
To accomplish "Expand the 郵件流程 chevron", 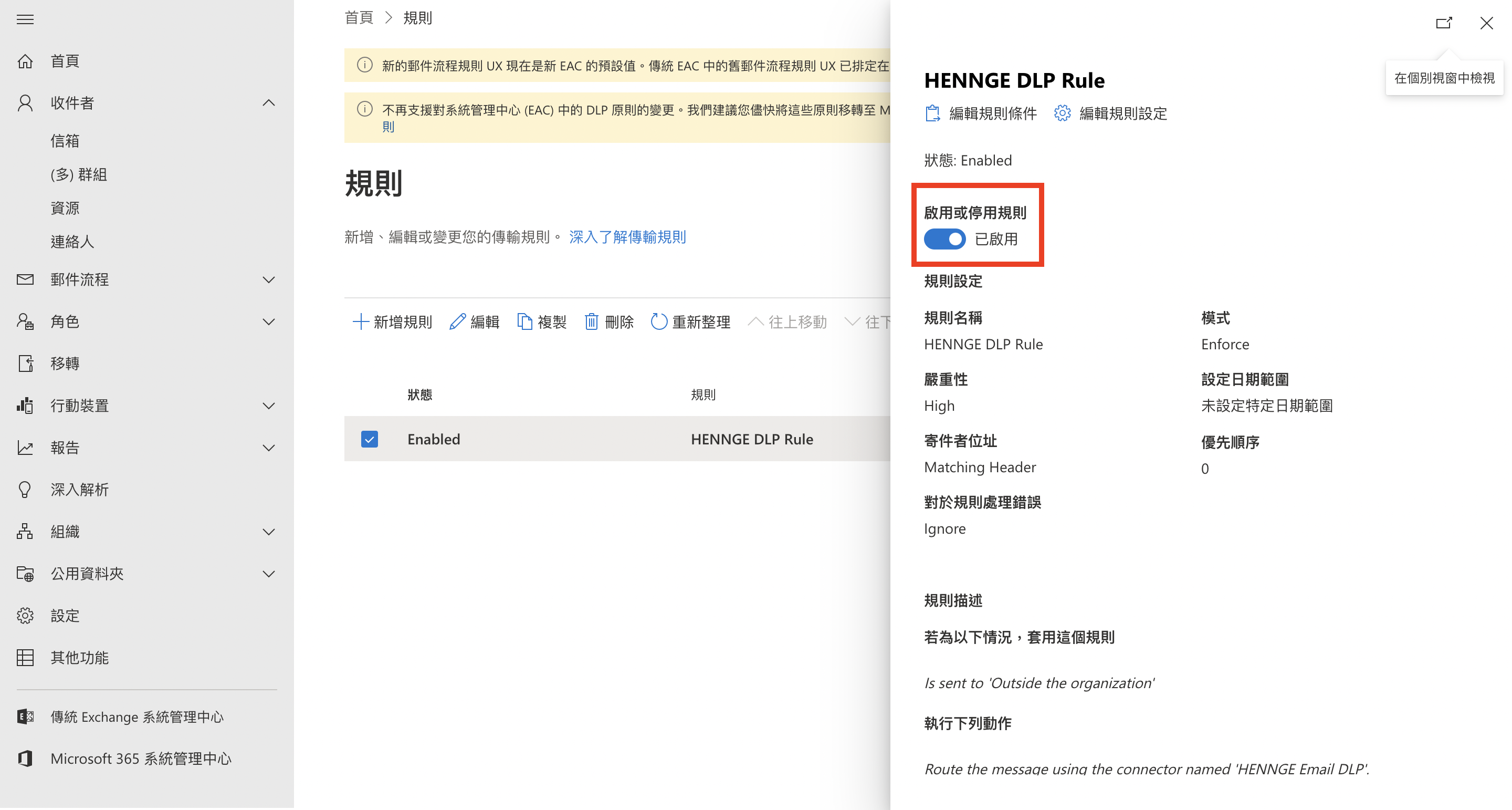I will click(269, 279).
